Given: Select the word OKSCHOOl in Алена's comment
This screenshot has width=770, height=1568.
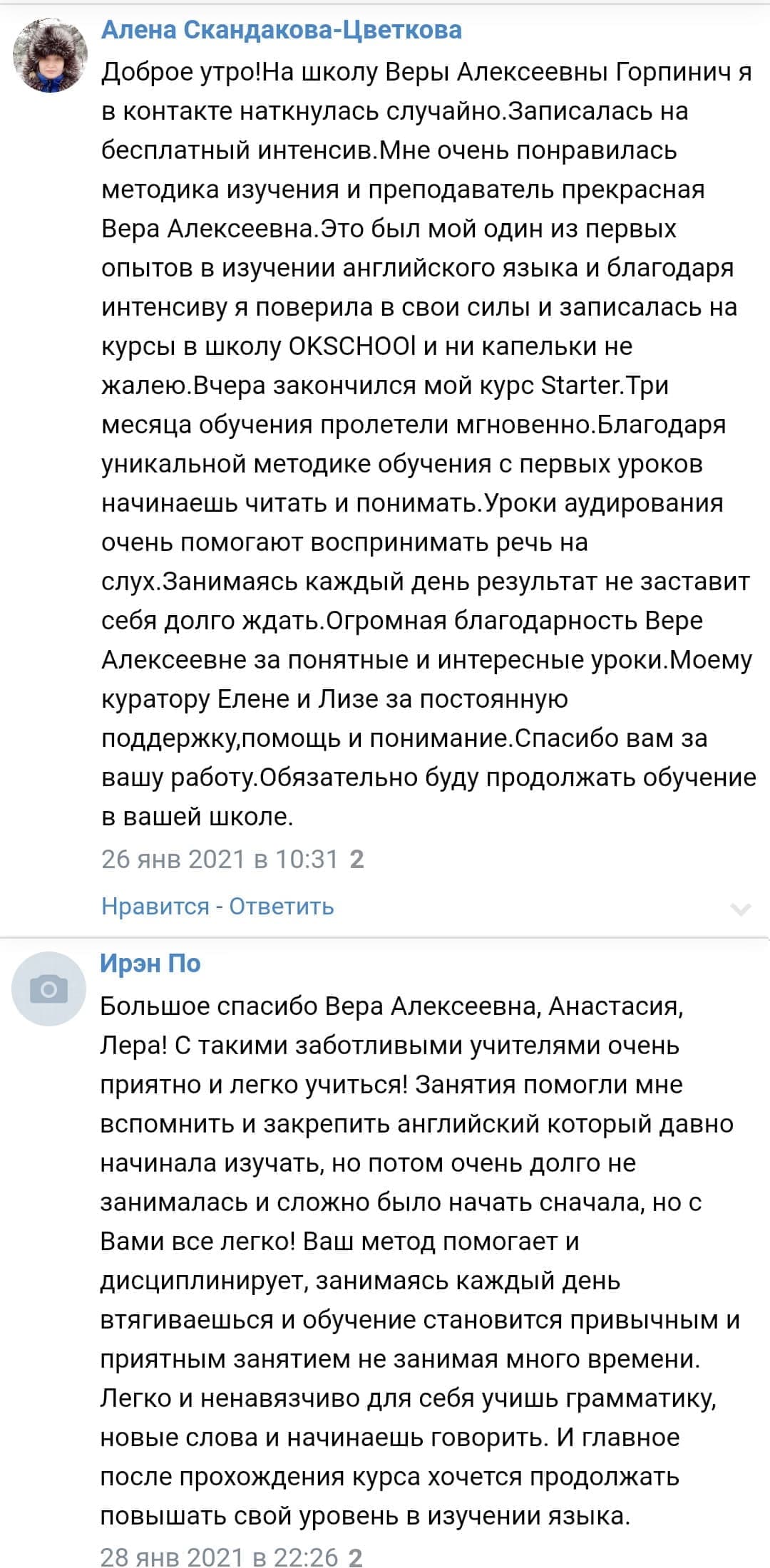Looking at the screenshot, I should click(352, 346).
